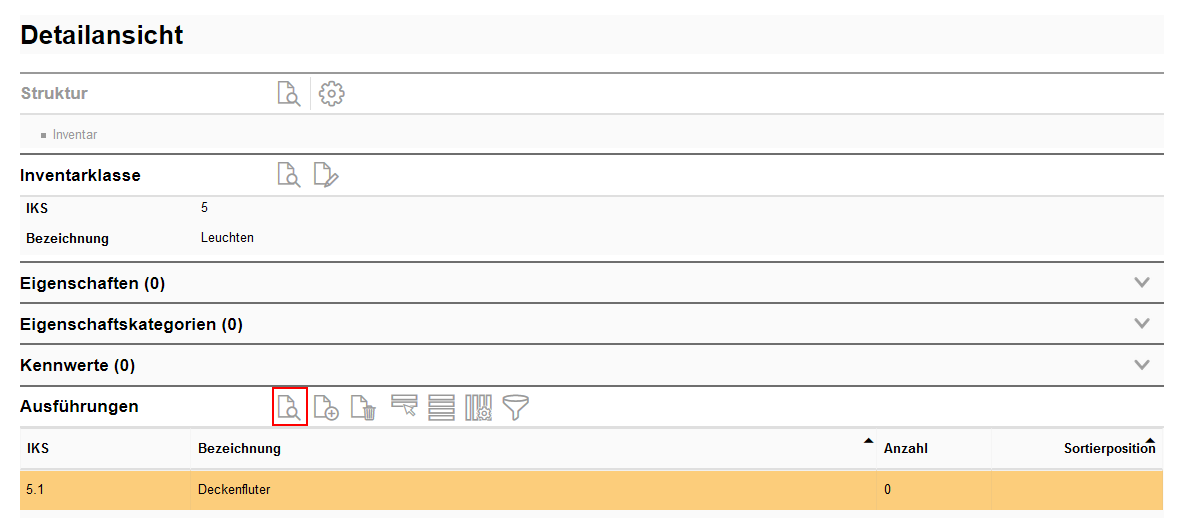Viewport: 1182px width, 518px height.
Task: Delete Ausführung using trash document icon
Action: pyautogui.click(x=363, y=407)
